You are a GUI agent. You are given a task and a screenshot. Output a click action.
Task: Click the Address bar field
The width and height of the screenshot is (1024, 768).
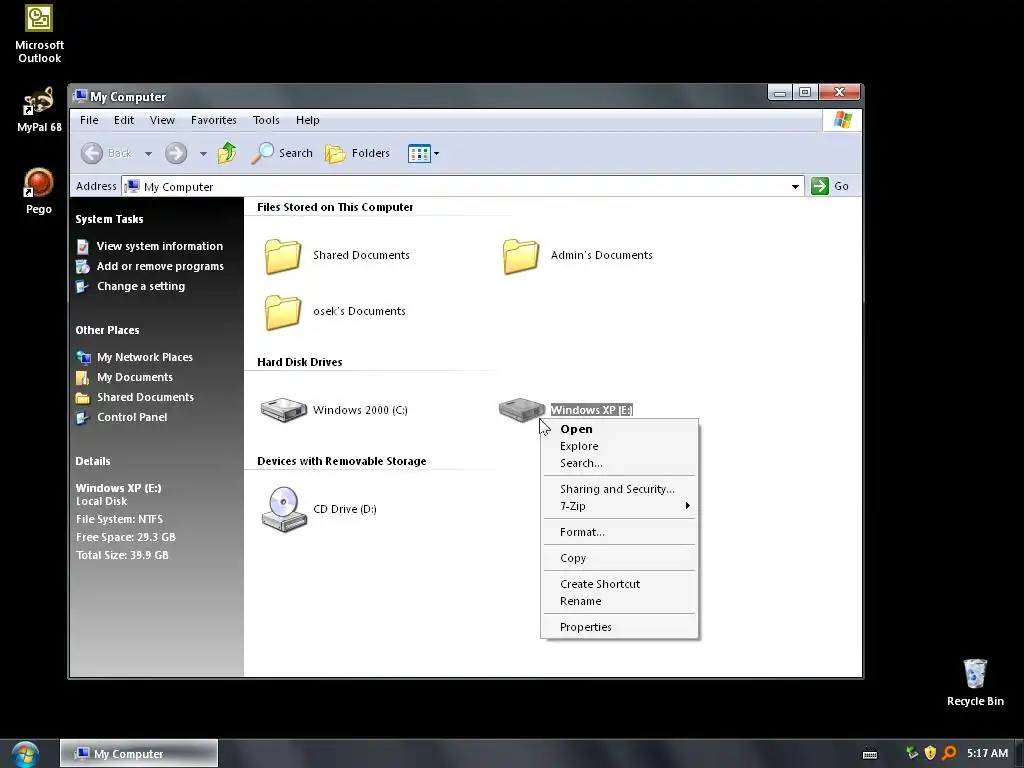coord(462,186)
